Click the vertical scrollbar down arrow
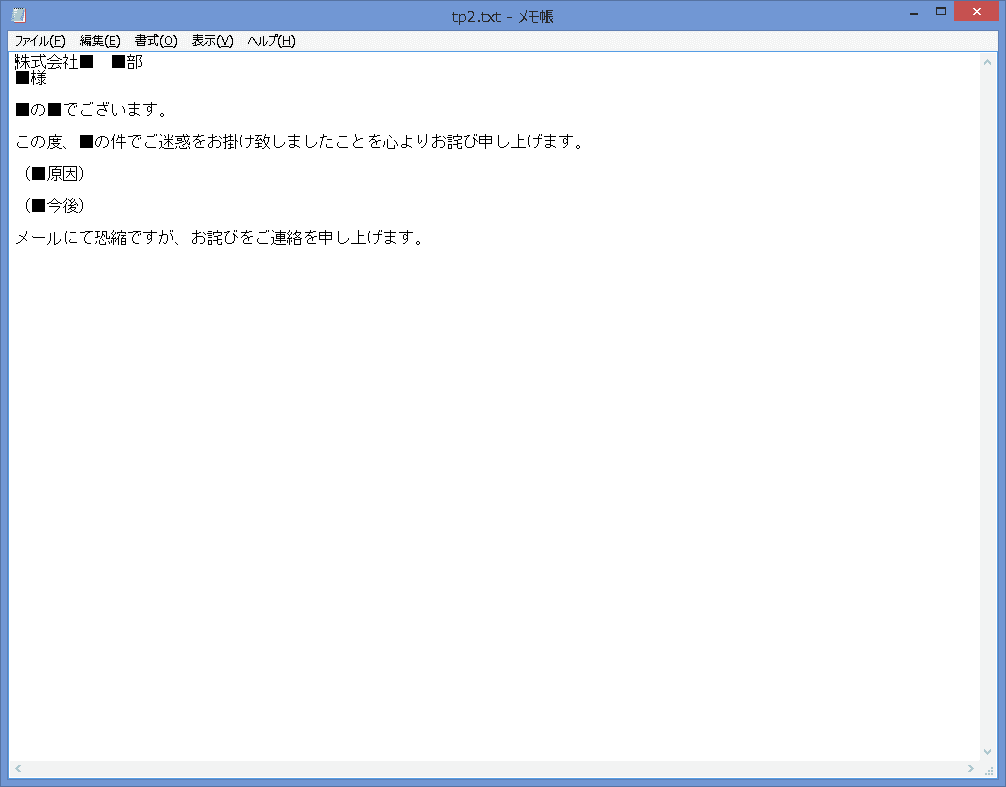This screenshot has height=787, width=1006. click(x=987, y=752)
